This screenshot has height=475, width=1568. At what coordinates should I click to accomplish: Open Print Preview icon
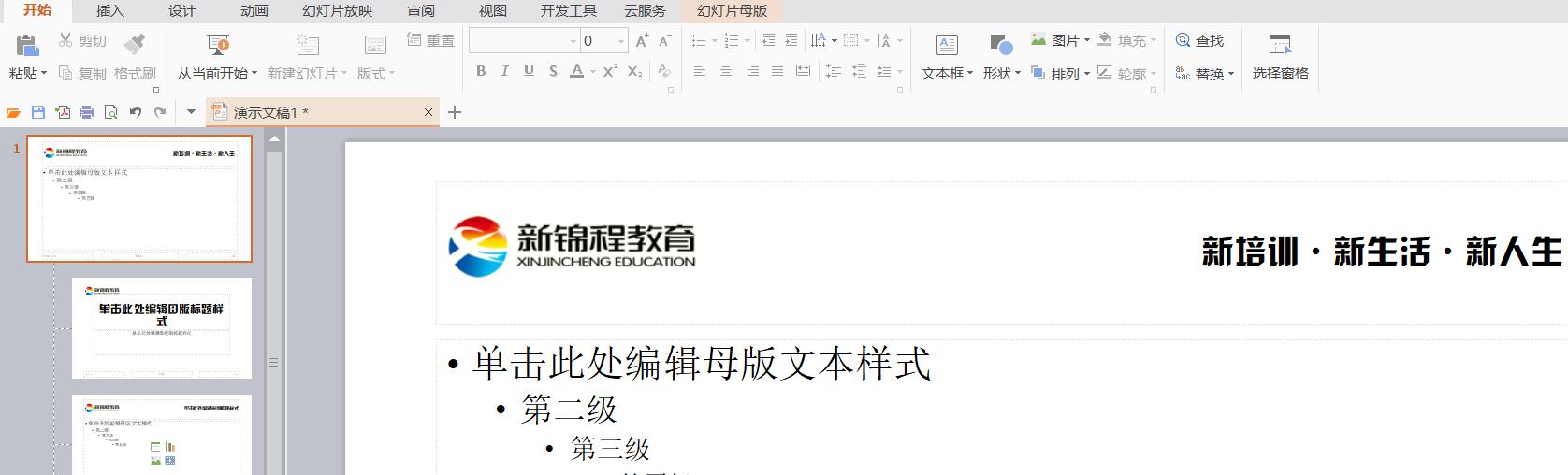pos(110,112)
